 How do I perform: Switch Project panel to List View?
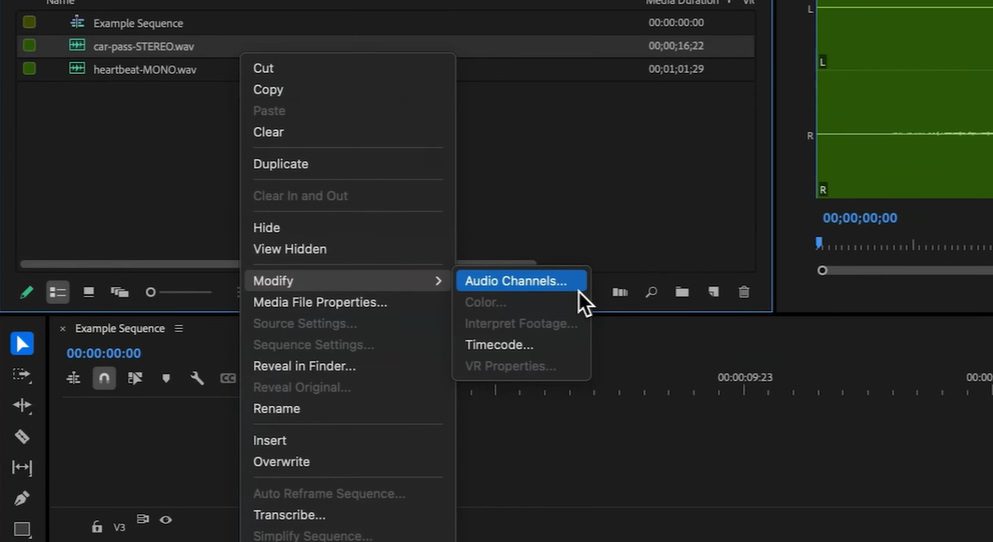pos(58,292)
